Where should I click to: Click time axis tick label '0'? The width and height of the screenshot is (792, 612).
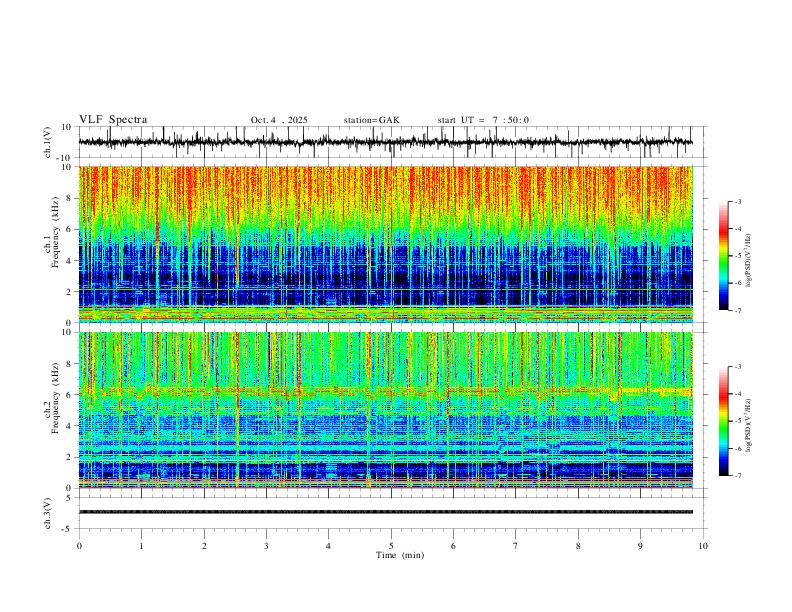pos(79,546)
